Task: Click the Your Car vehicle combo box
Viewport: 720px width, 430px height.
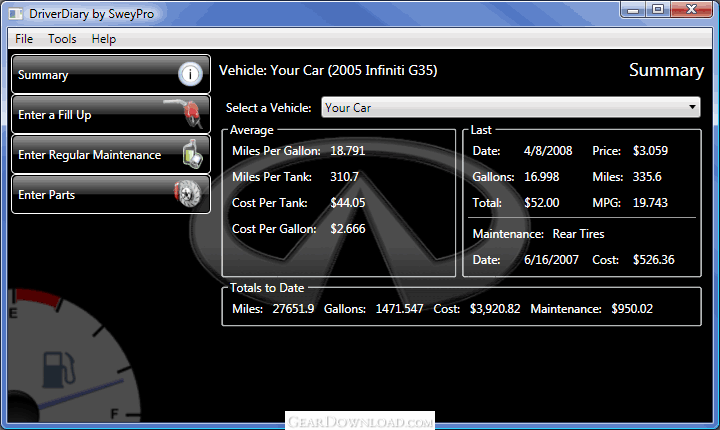Action: 511,107
